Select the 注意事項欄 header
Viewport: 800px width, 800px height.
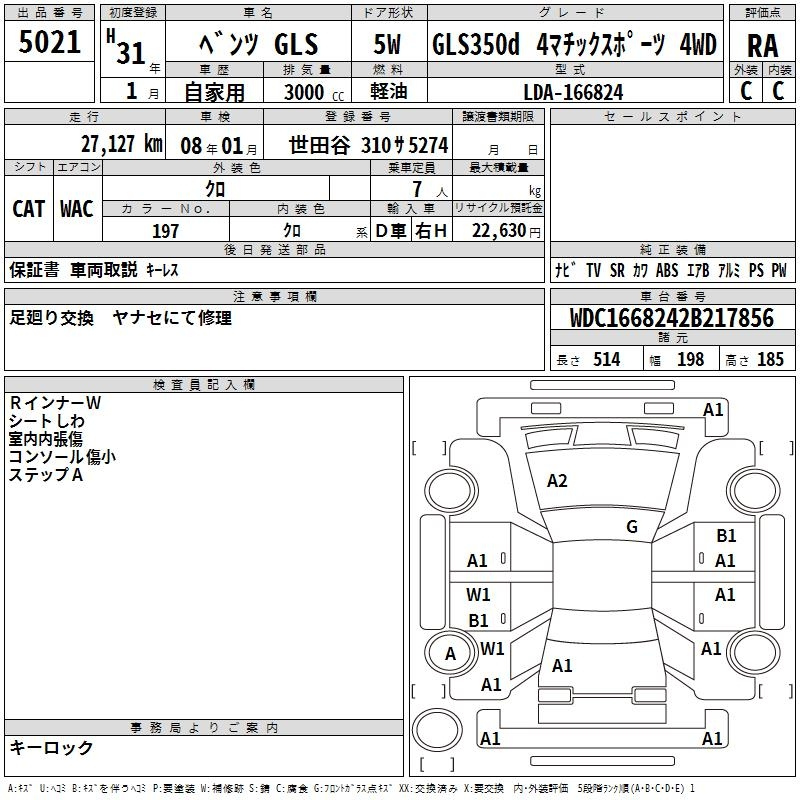274,296
